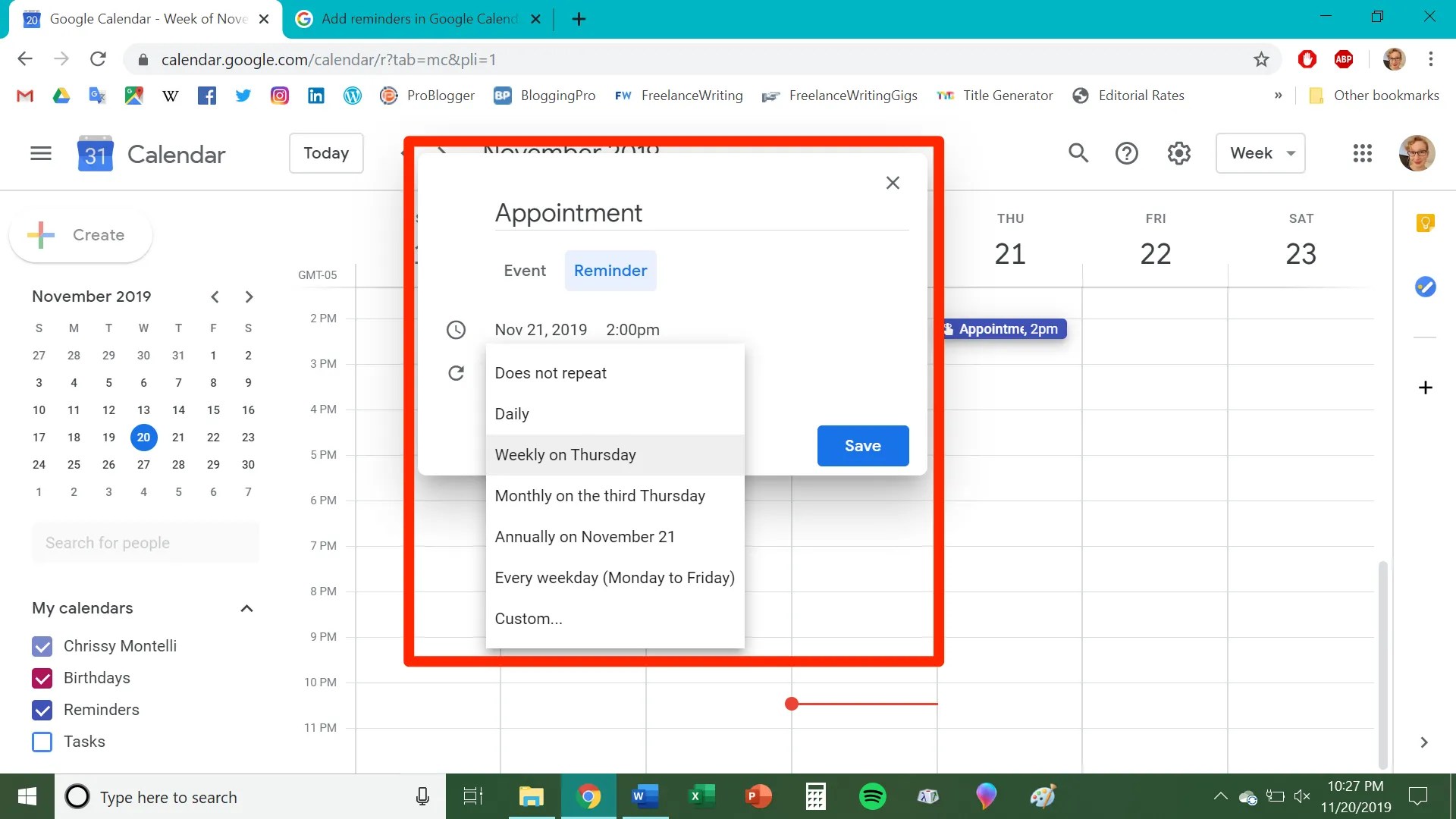Collapse the My calendars section
This screenshot has height=819, width=1456.
point(246,608)
